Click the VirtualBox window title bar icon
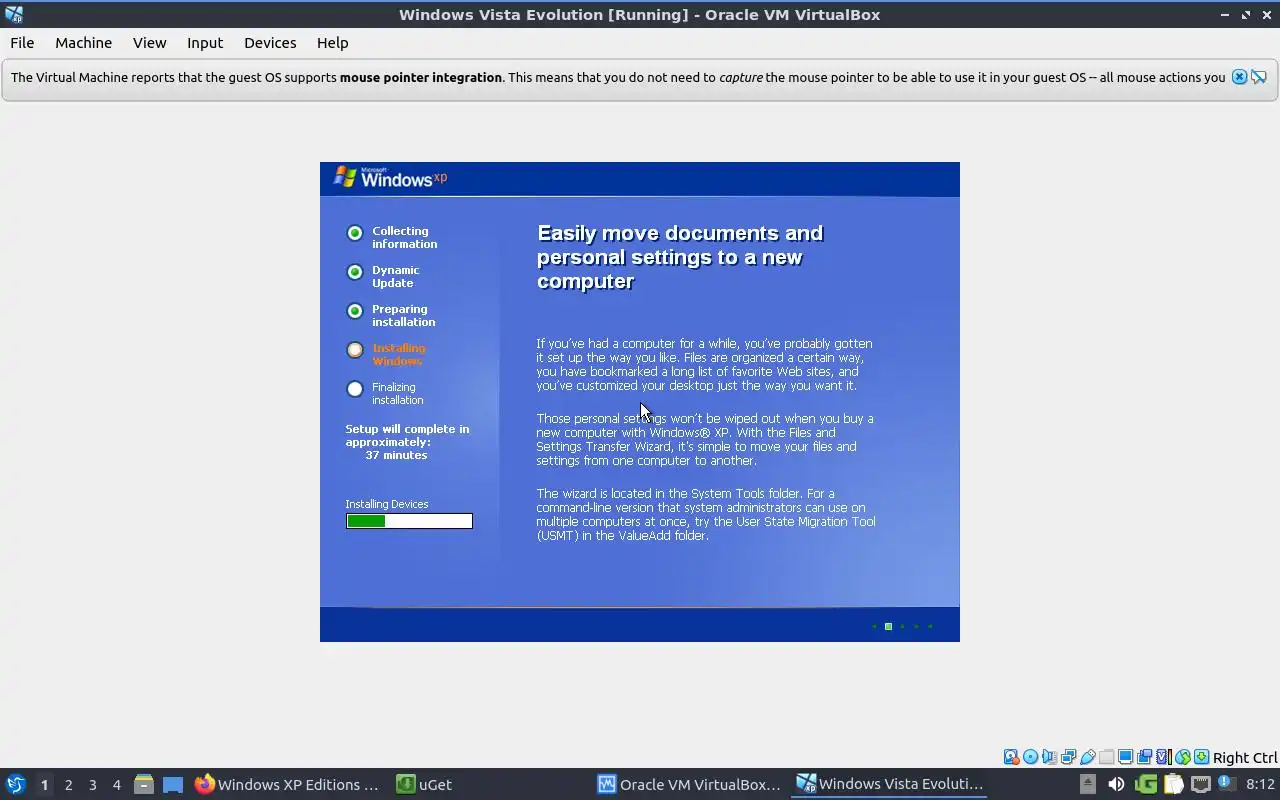Screen dimensions: 1280x800 (13, 14)
